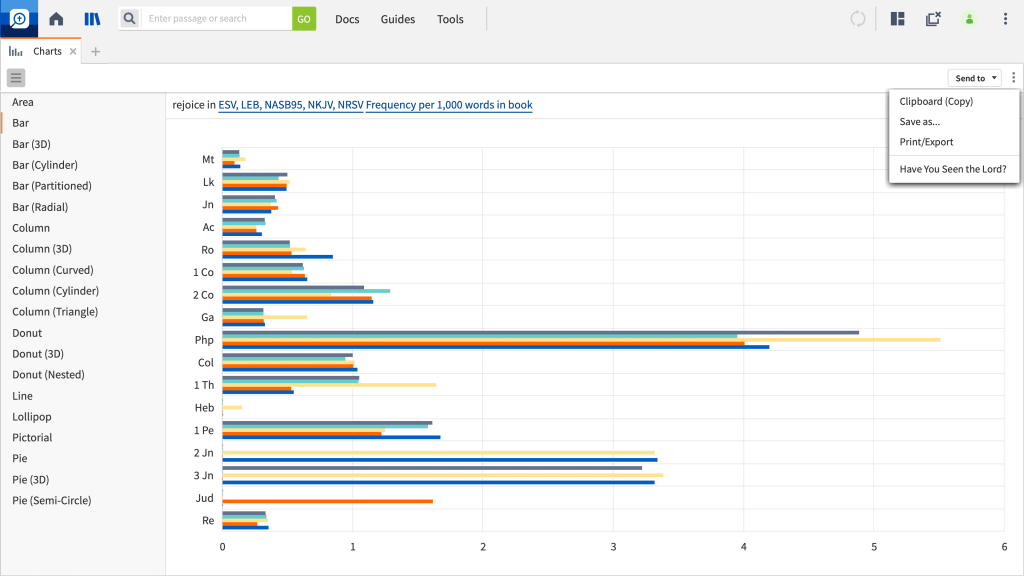Choose Clipboard (Copy) from the menu
This screenshot has width=1024, height=576.
pos(936,101)
